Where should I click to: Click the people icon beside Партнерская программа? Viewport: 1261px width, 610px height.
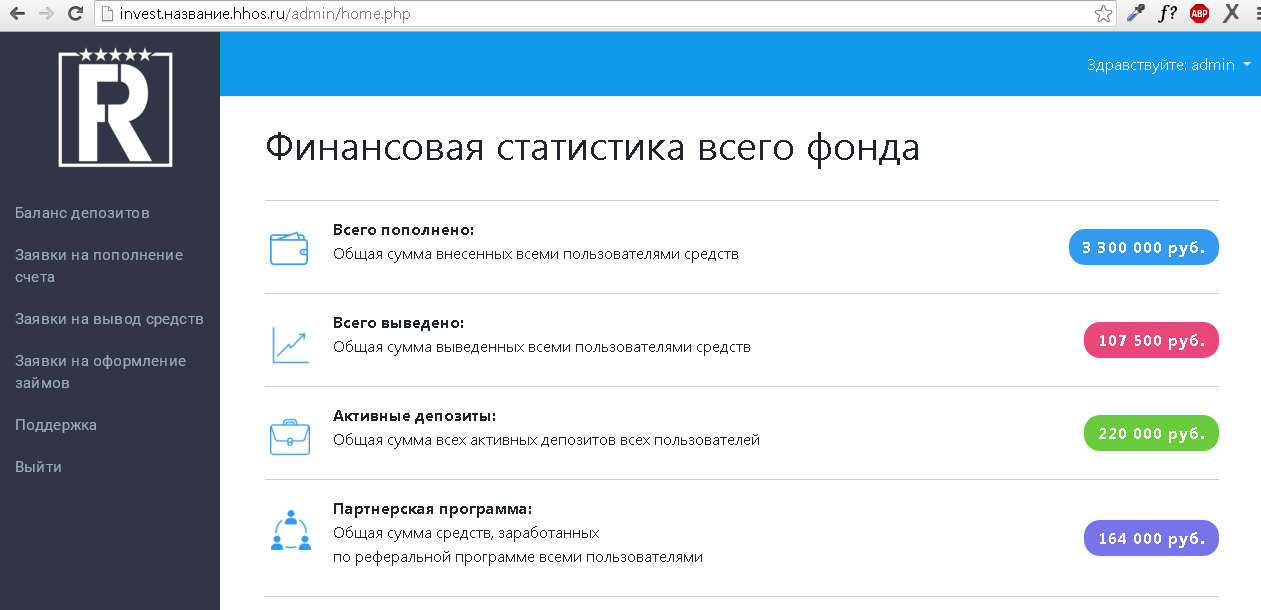(x=291, y=530)
